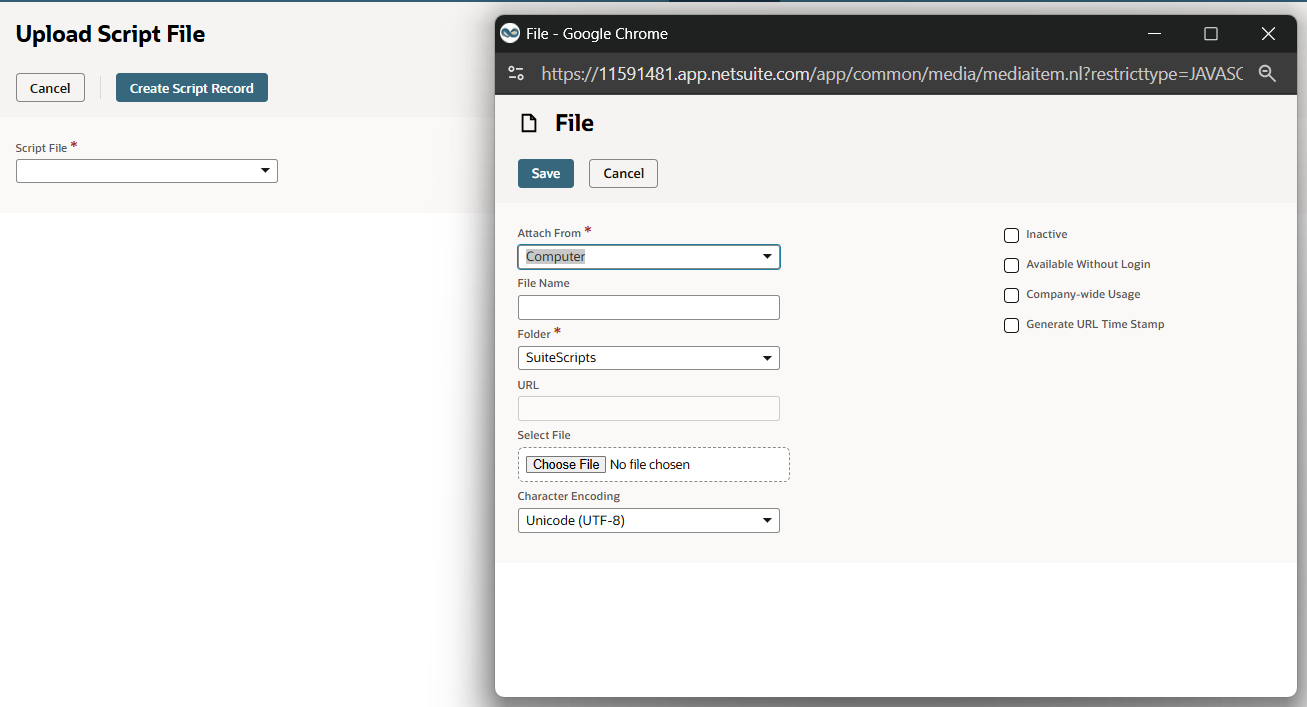
Task: Click the zoom magnifier icon in address bar
Action: (1267, 73)
